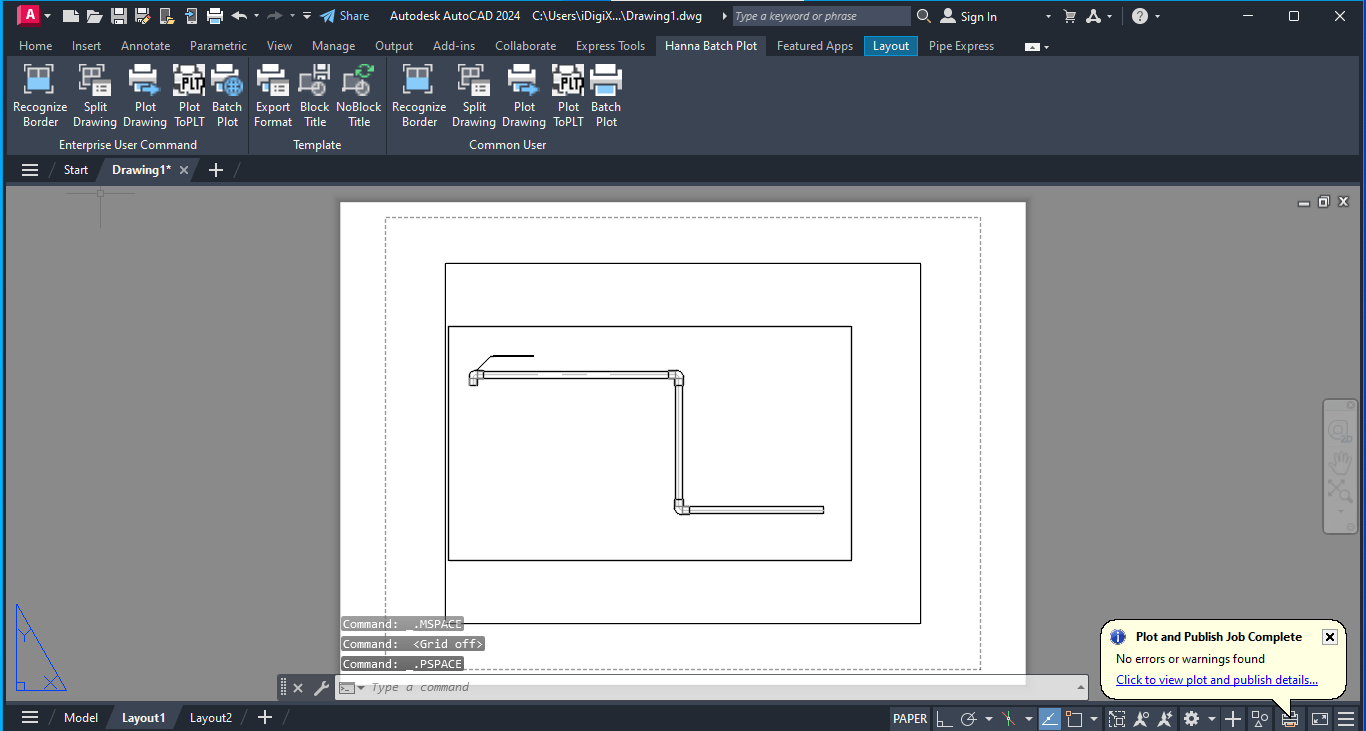The height and width of the screenshot is (731, 1366).
Task: Open the Annotate ribbon tab
Action: (145, 46)
